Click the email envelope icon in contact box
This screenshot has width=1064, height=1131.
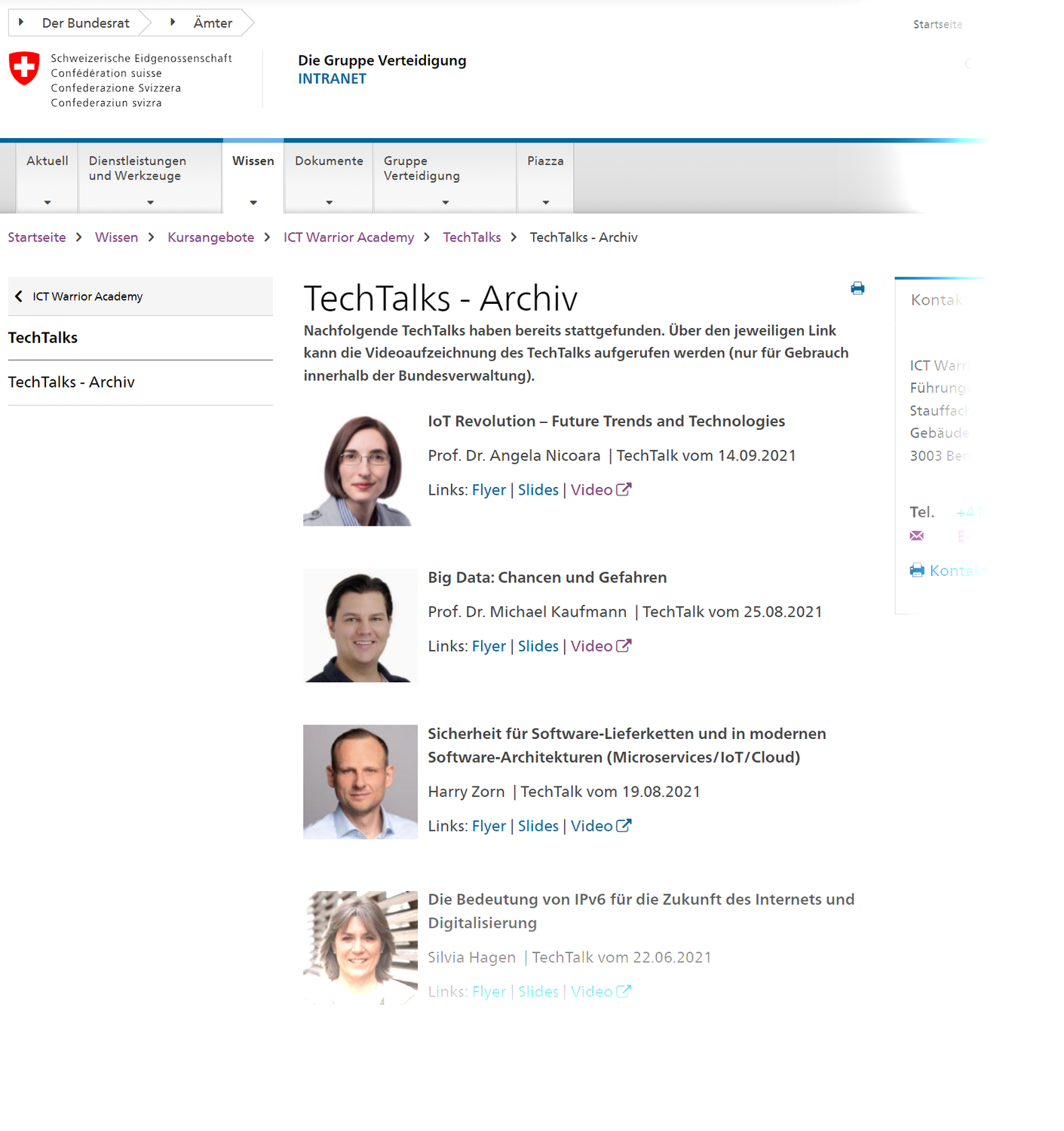916,535
